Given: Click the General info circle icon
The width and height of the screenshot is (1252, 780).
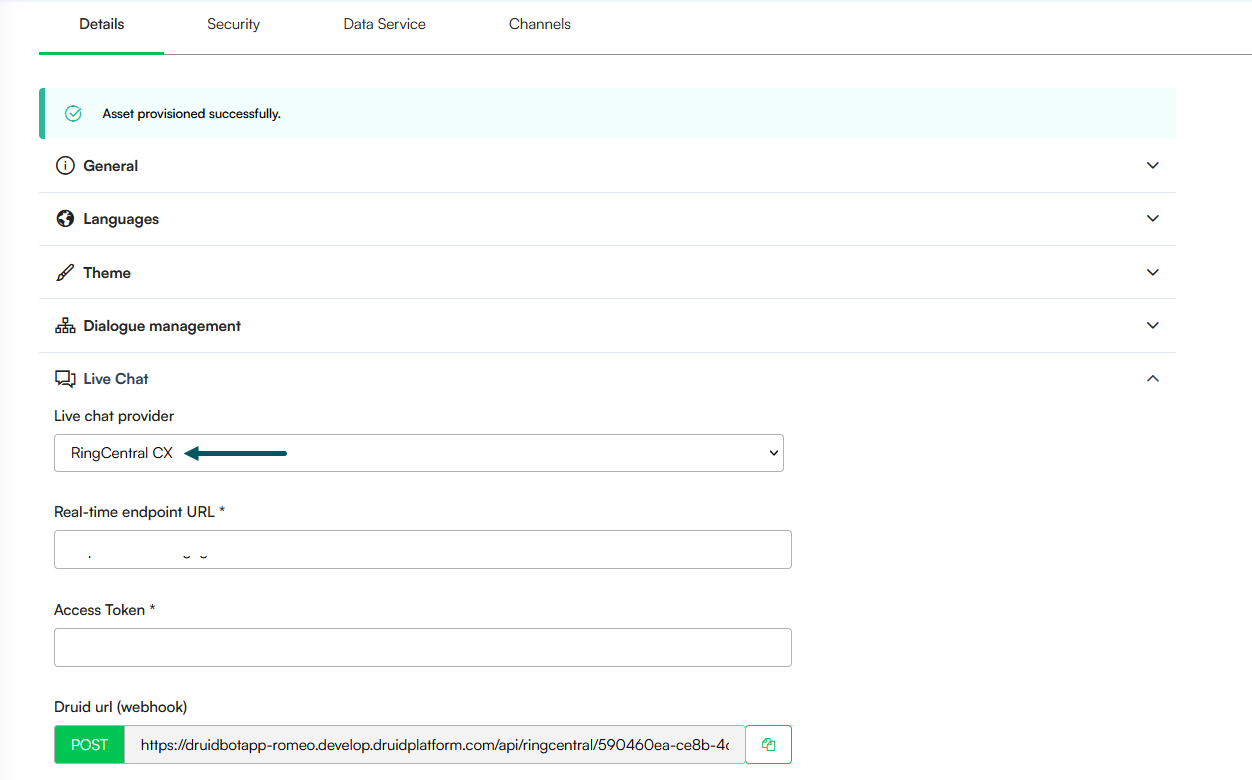Looking at the screenshot, I should tap(65, 166).
